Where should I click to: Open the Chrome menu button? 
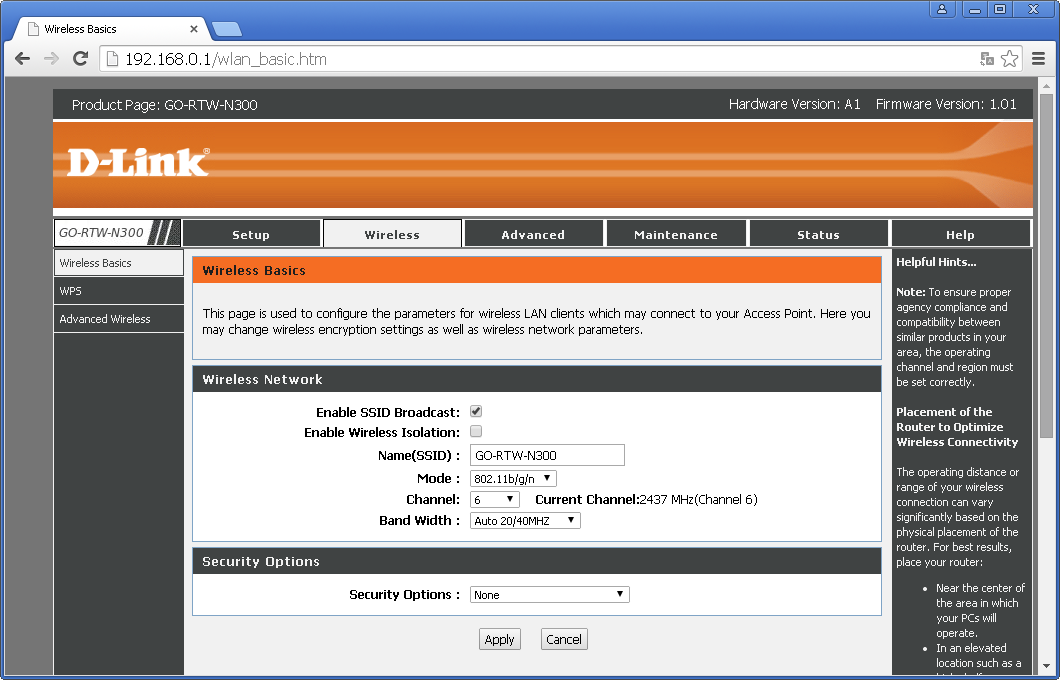(x=1038, y=59)
